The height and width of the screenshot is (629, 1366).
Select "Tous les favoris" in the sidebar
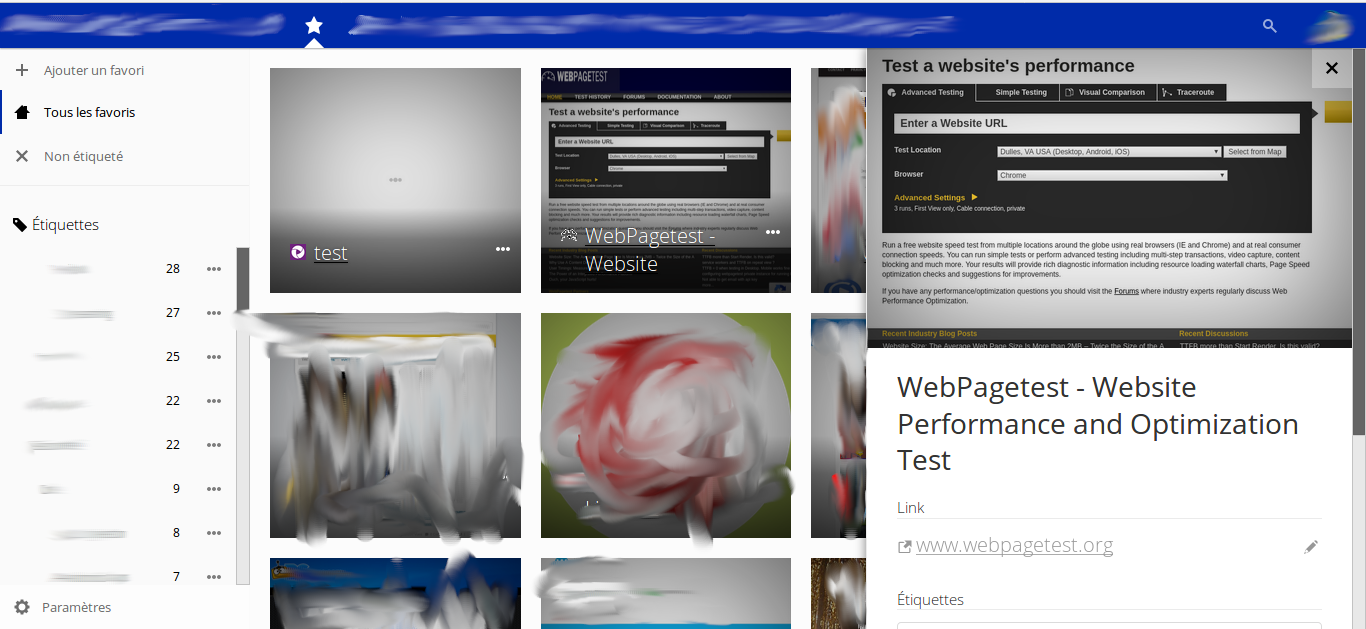(91, 112)
